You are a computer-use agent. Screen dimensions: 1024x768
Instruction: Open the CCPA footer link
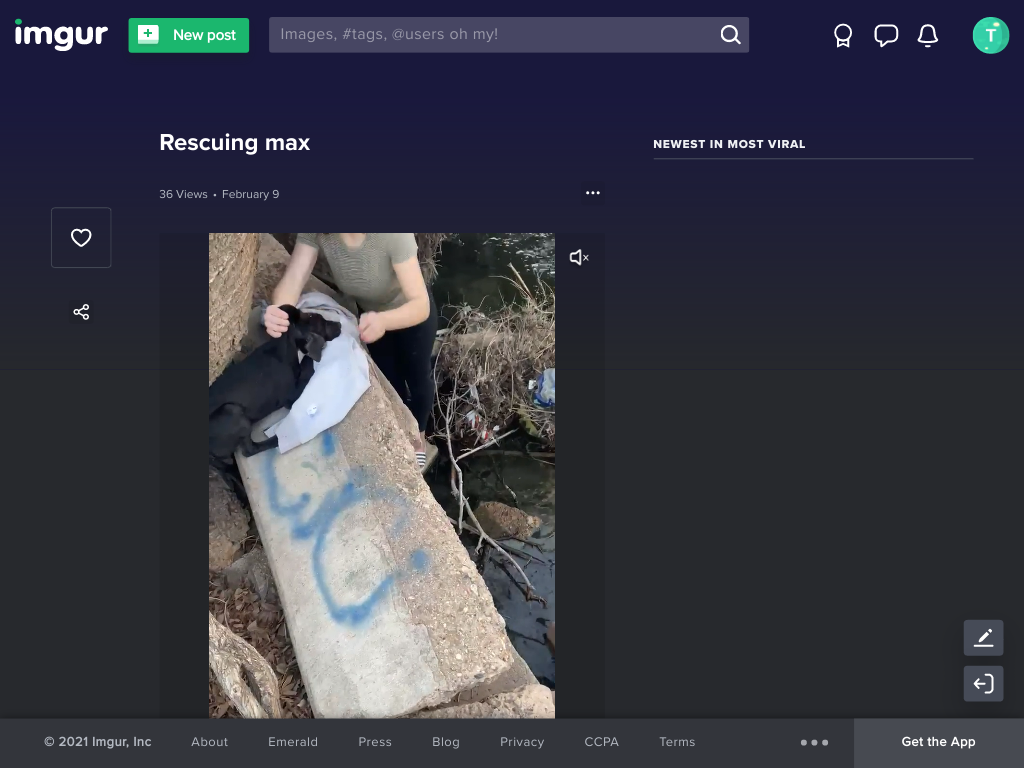pyautogui.click(x=601, y=742)
